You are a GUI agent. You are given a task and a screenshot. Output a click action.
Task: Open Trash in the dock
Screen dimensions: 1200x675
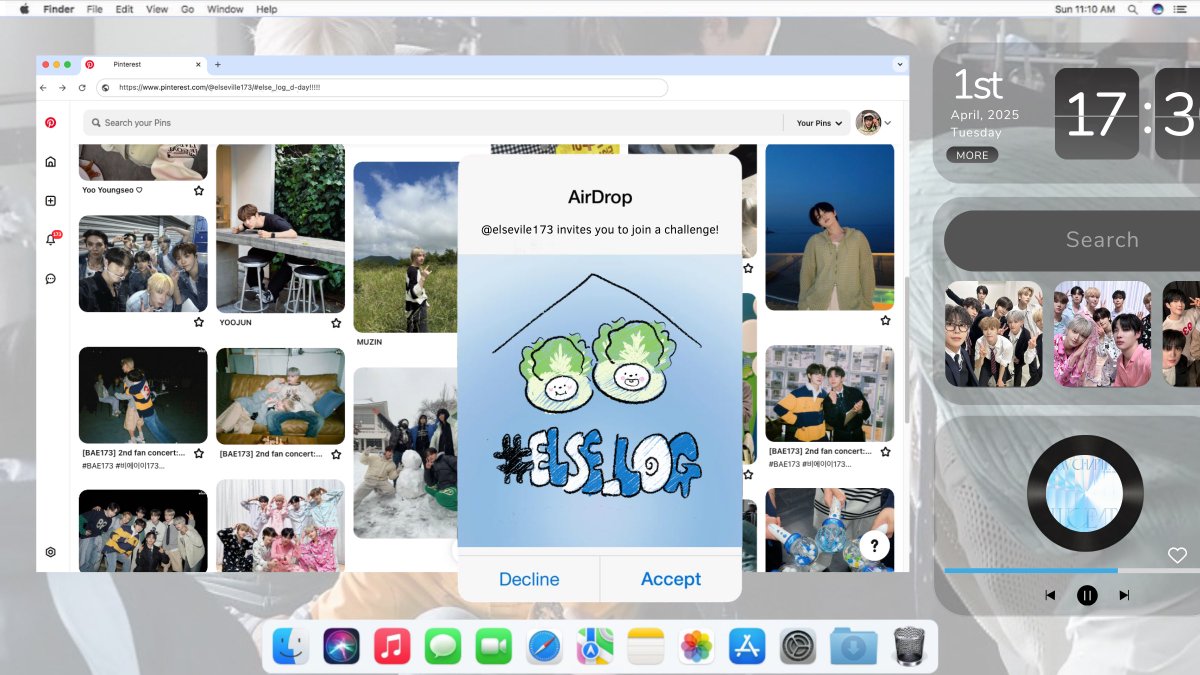pyautogui.click(x=909, y=646)
